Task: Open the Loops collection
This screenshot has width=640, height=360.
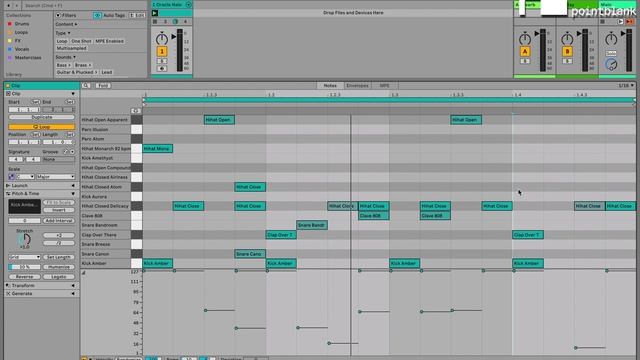Action: (21, 32)
